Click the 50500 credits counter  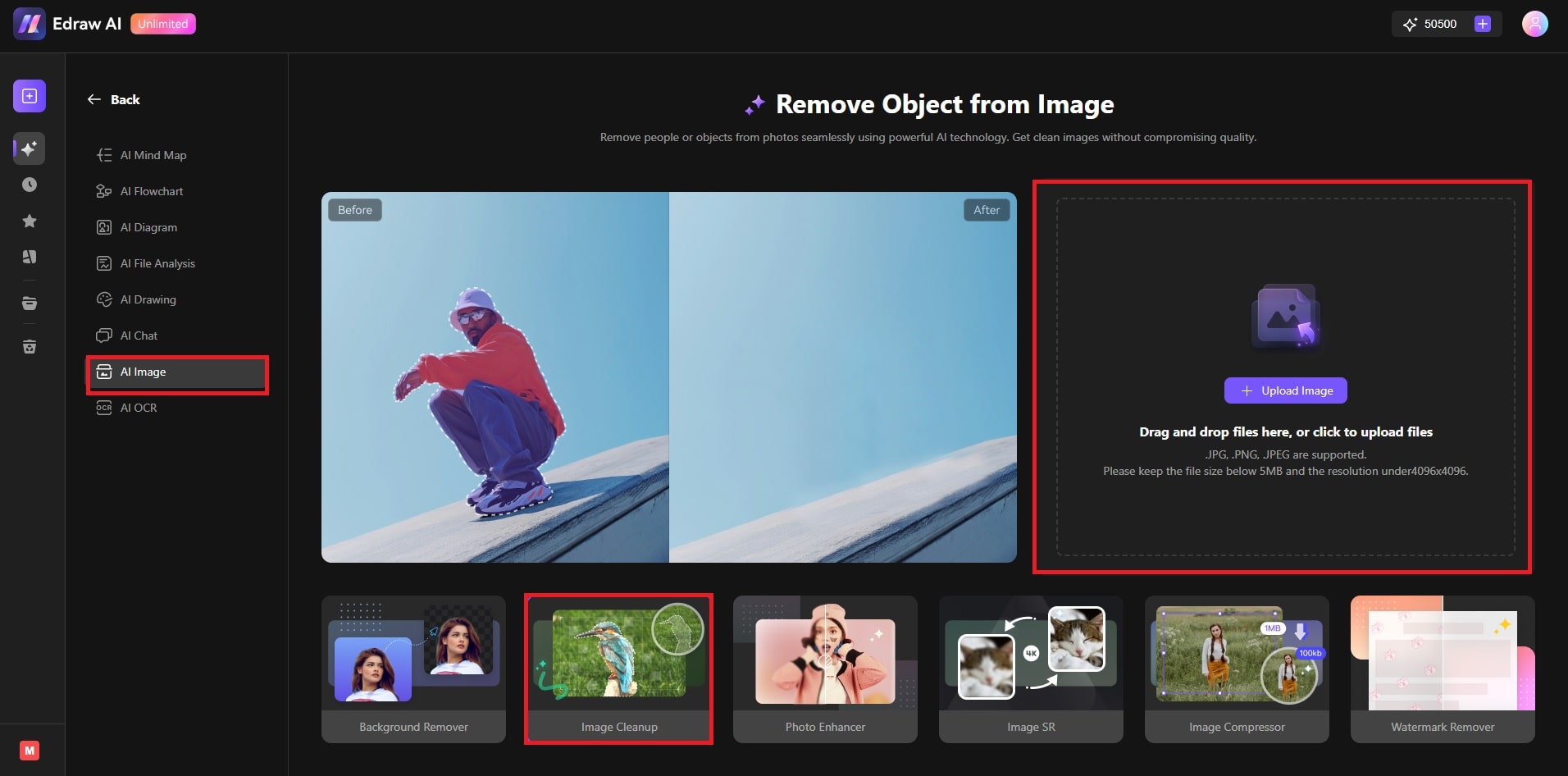pos(1440,24)
